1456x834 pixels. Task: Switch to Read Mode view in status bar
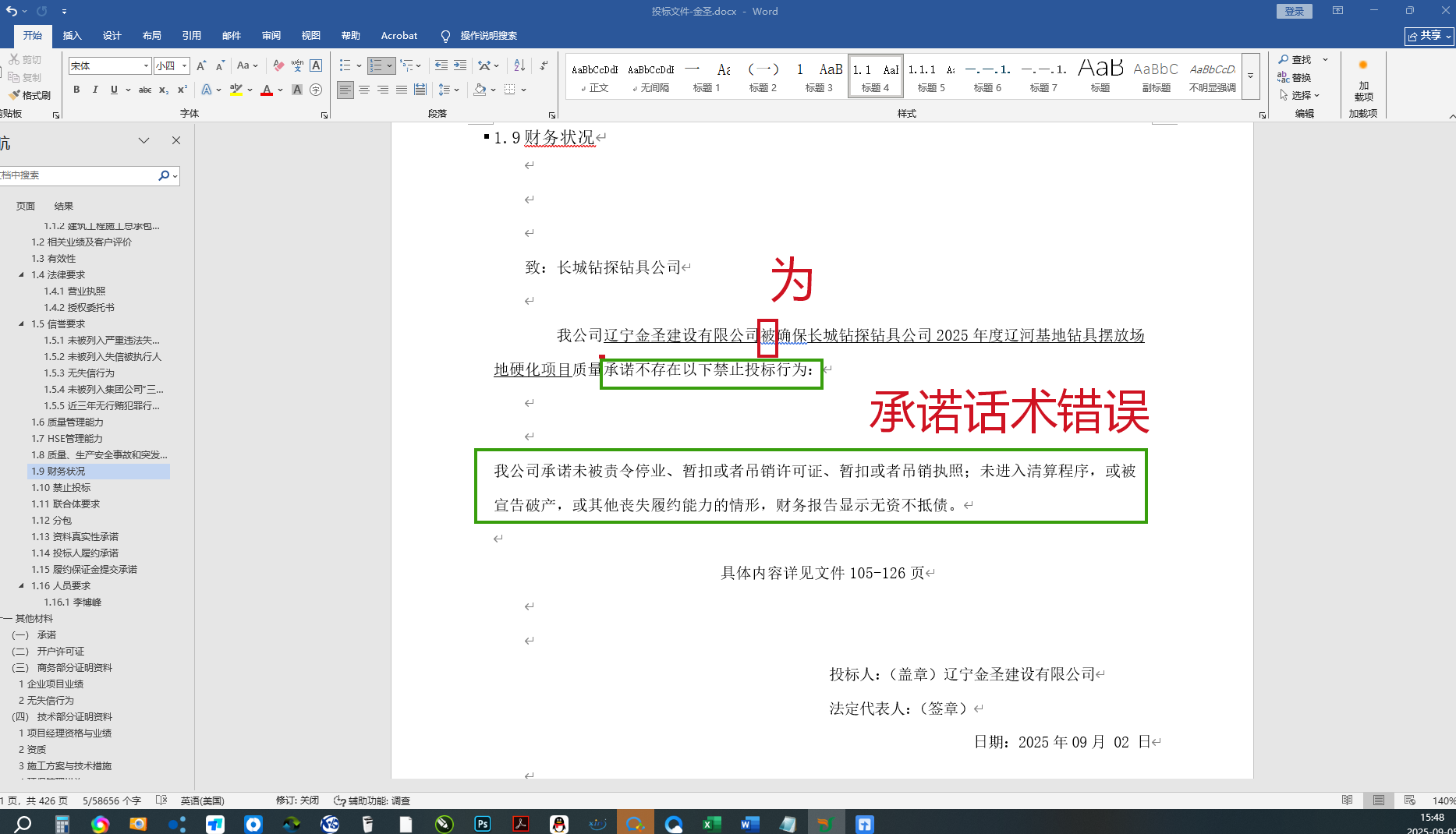tap(1347, 800)
